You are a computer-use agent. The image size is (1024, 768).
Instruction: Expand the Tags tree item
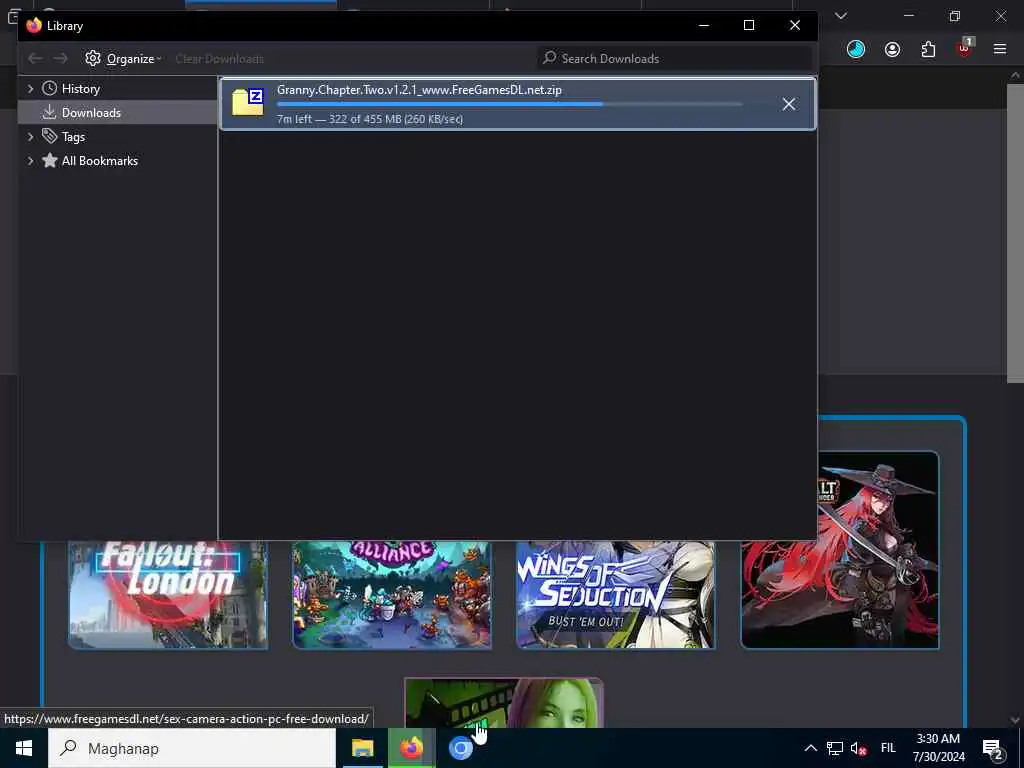pos(30,136)
